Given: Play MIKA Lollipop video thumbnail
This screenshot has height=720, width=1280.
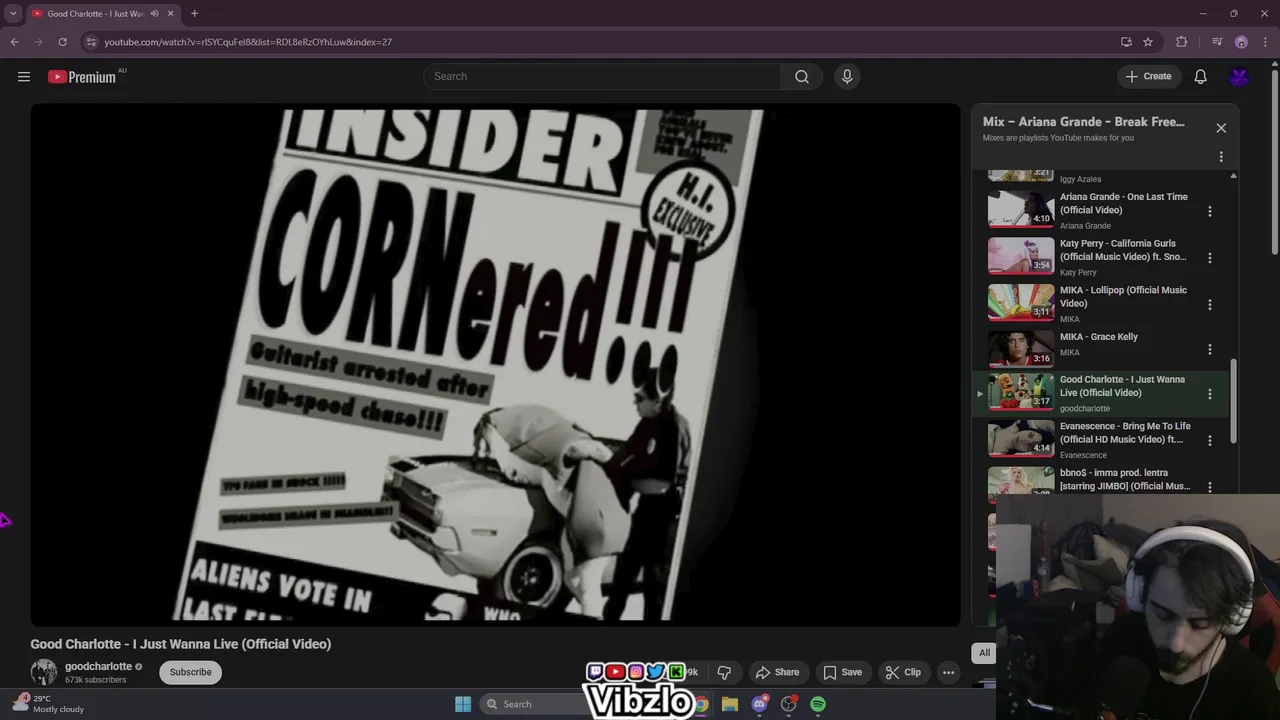Looking at the screenshot, I should 1021,302.
